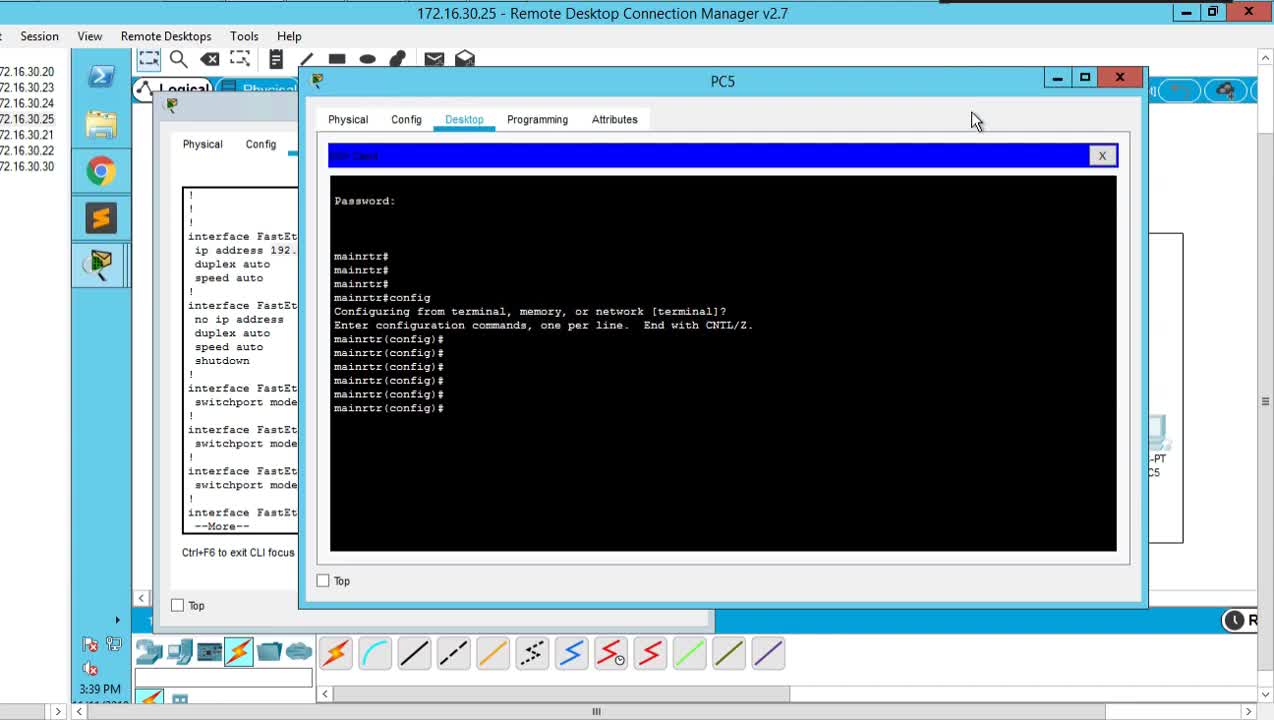The height and width of the screenshot is (720, 1274).
Task: Click the device search field under categories
Action: pyautogui.click(x=223, y=679)
